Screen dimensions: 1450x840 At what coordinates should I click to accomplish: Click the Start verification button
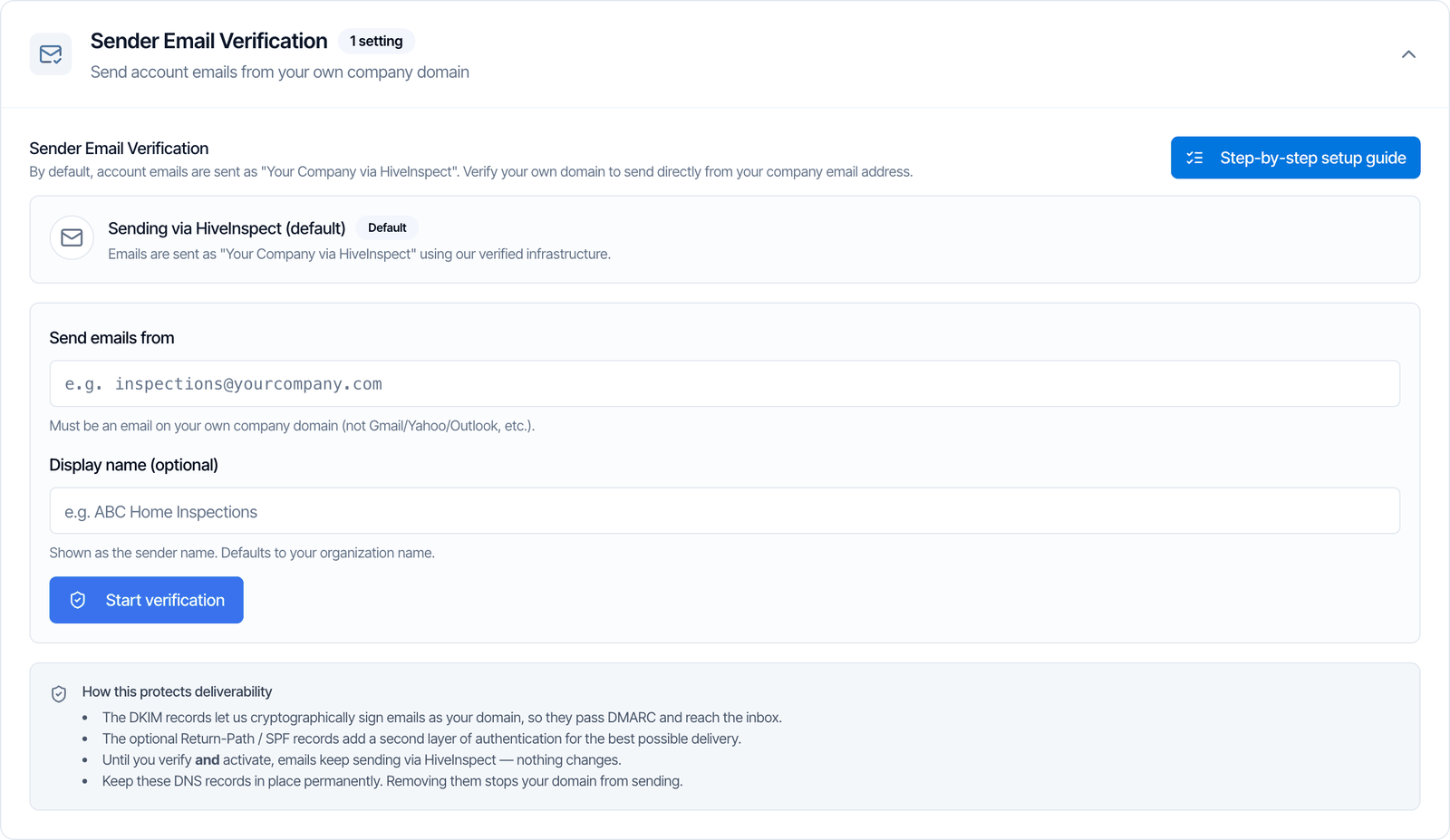(146, 600)
